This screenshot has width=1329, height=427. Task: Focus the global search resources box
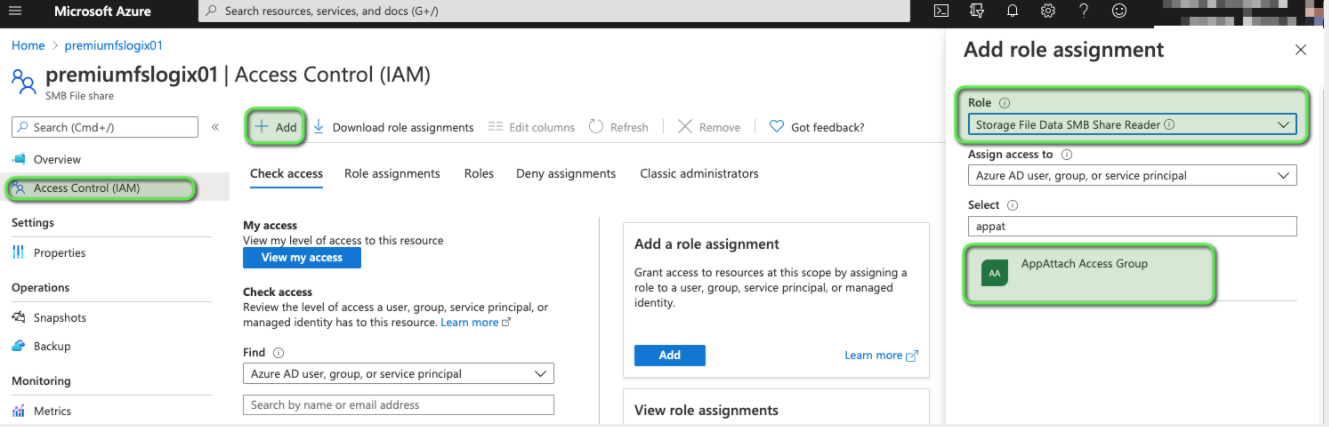pos(553,11)
